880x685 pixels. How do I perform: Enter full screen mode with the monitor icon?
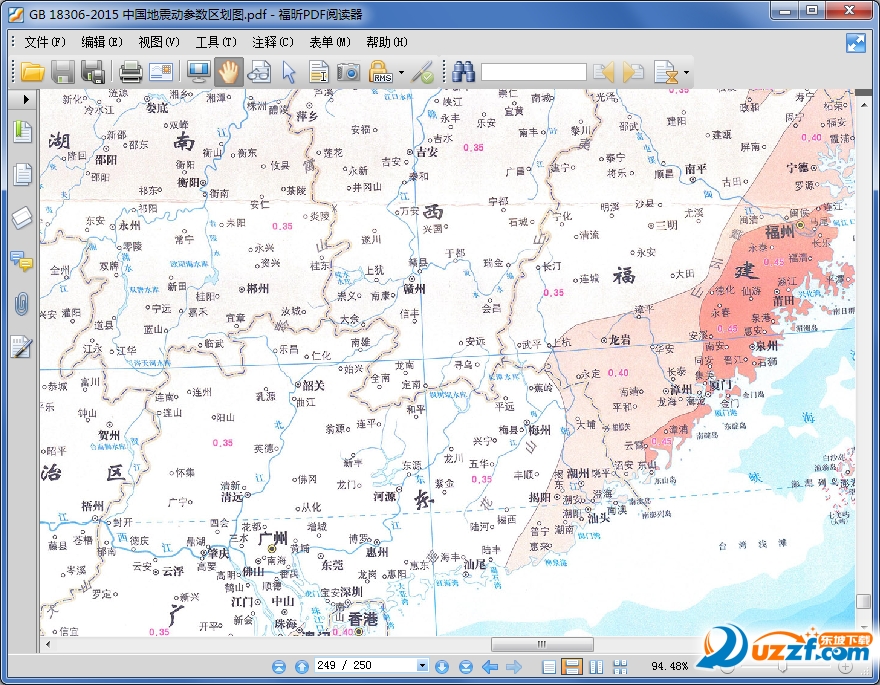pyautogui.click(x=198, y=72)
